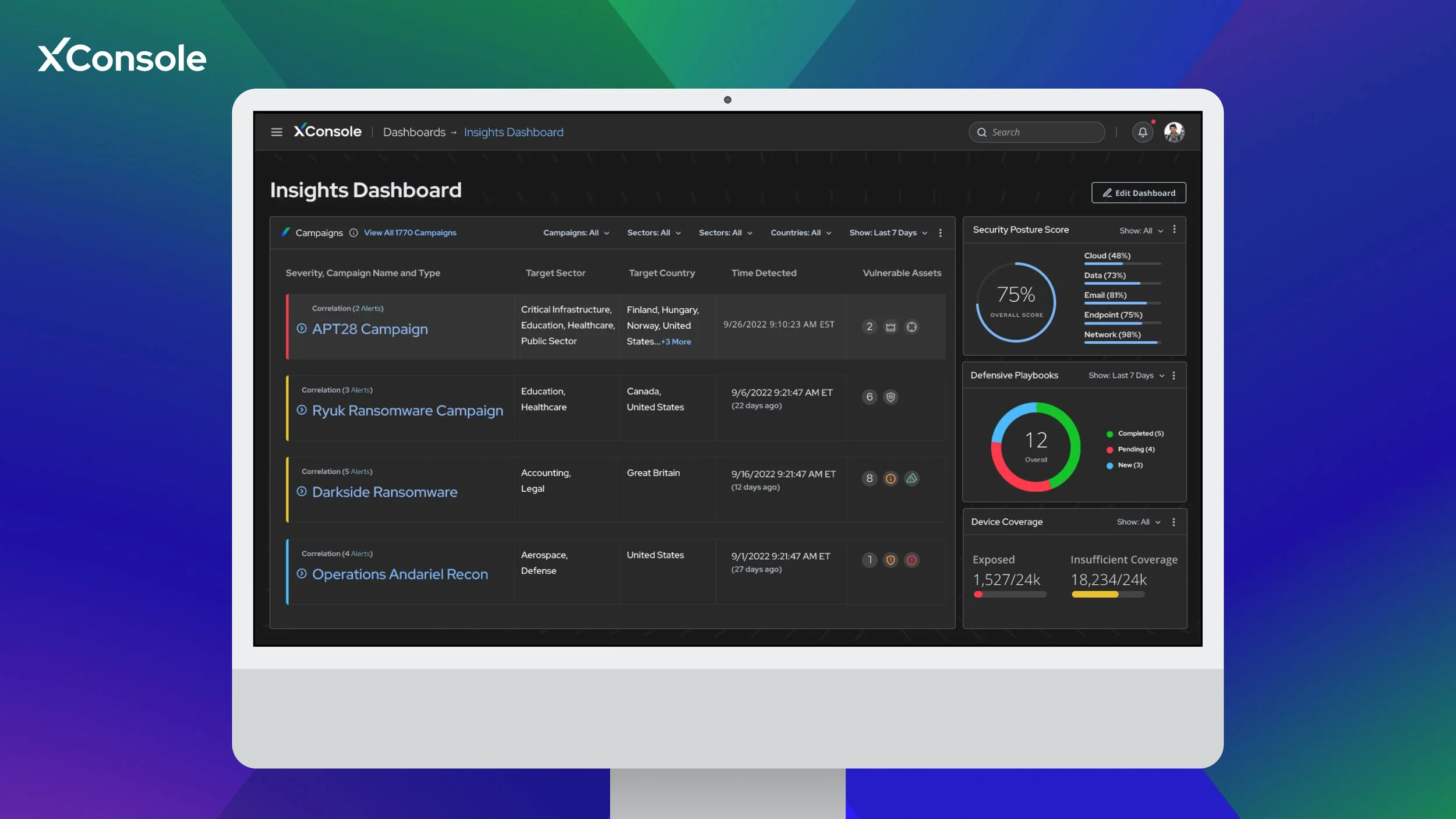Click the Insufficient Coverage yellow progress bar
Viewport: 1456px width, 819px height.
(x=1095, y=595)
